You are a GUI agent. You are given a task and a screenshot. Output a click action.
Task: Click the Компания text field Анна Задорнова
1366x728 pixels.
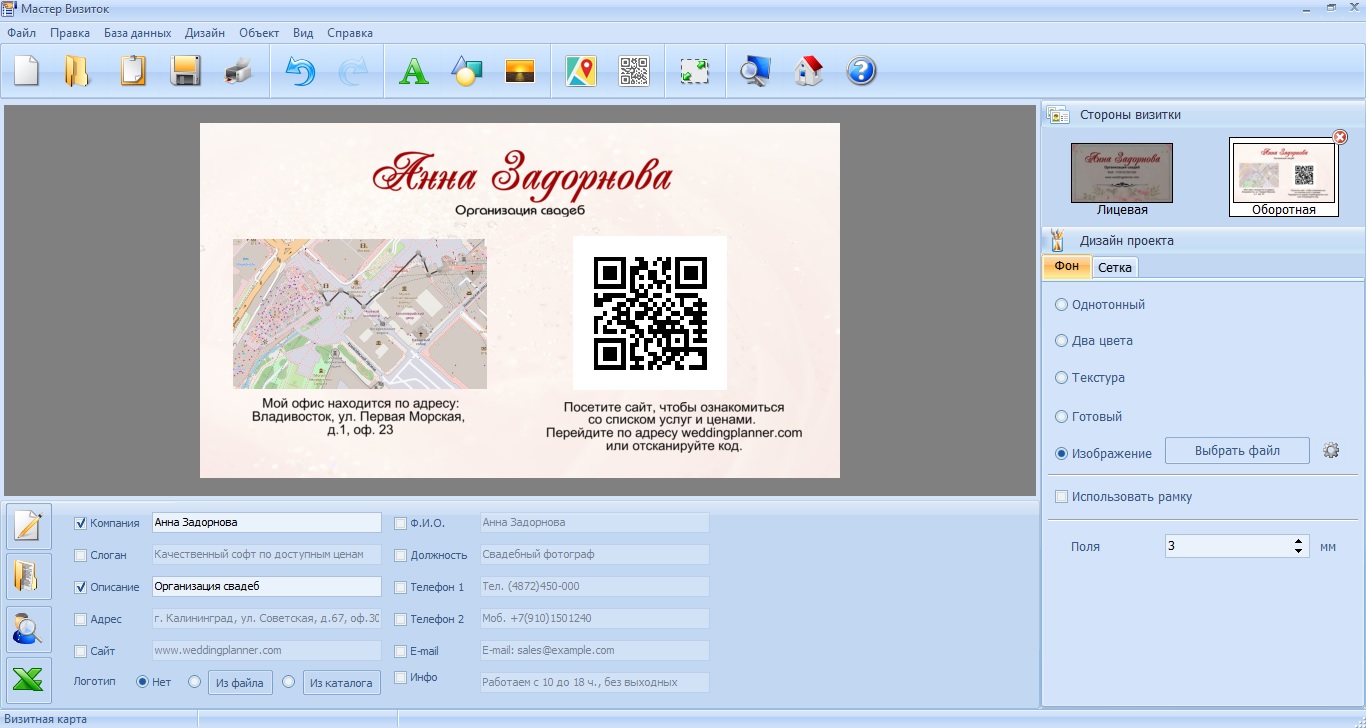(x=266, y=522)
